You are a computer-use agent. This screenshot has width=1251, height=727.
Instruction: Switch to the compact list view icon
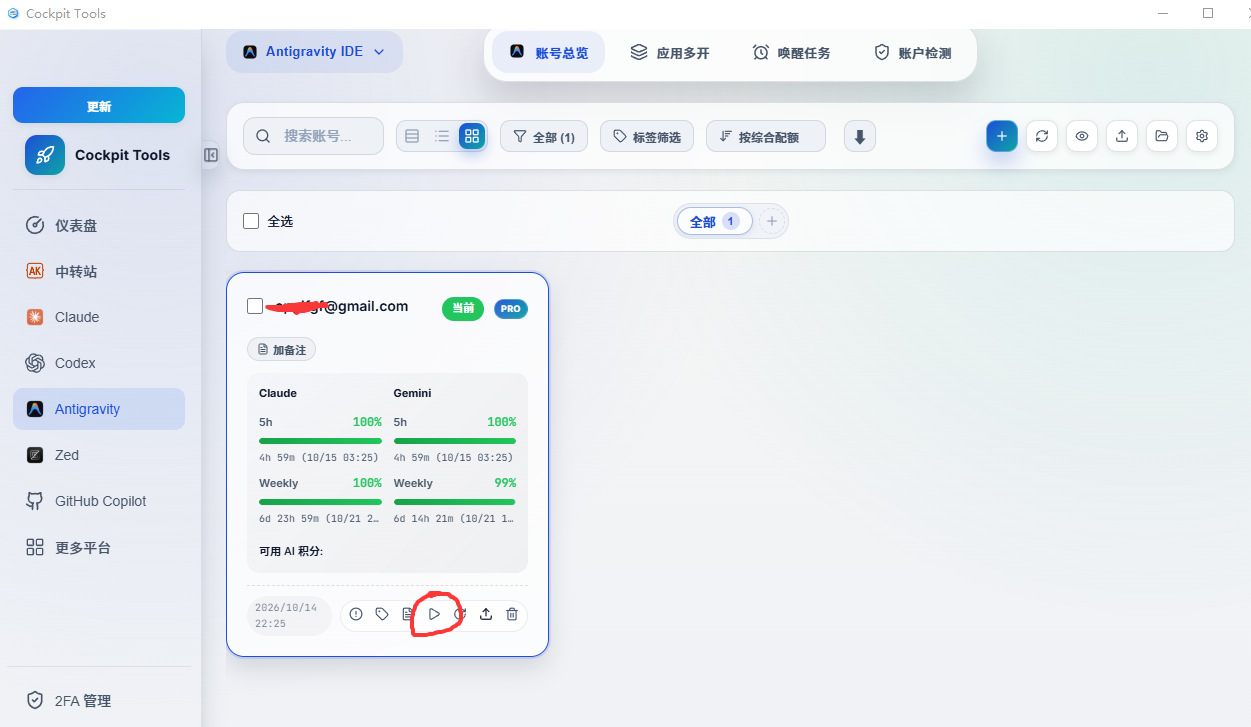coord(412,136)
